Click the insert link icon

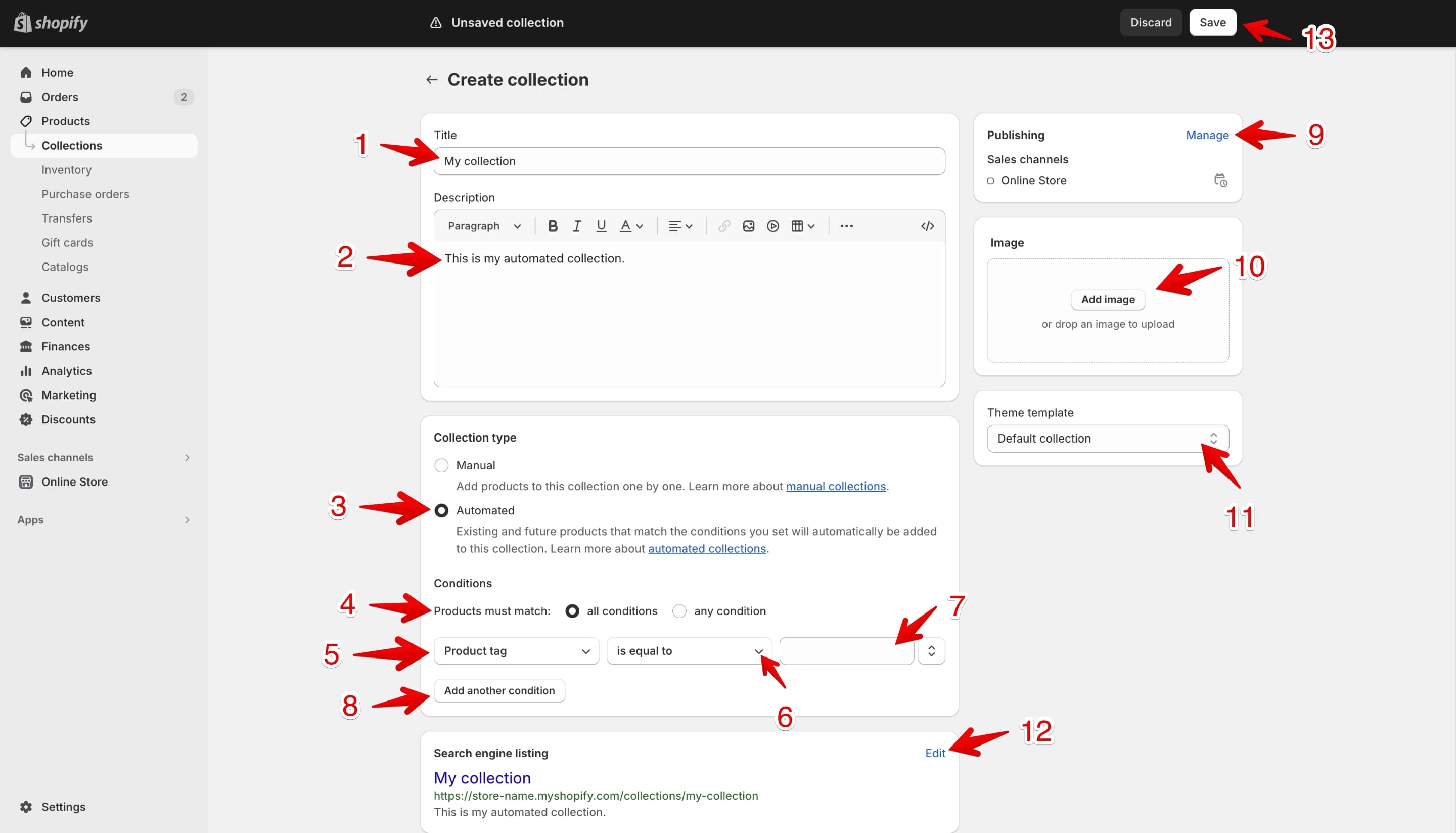pyautogui.click(x=724, y=226)
